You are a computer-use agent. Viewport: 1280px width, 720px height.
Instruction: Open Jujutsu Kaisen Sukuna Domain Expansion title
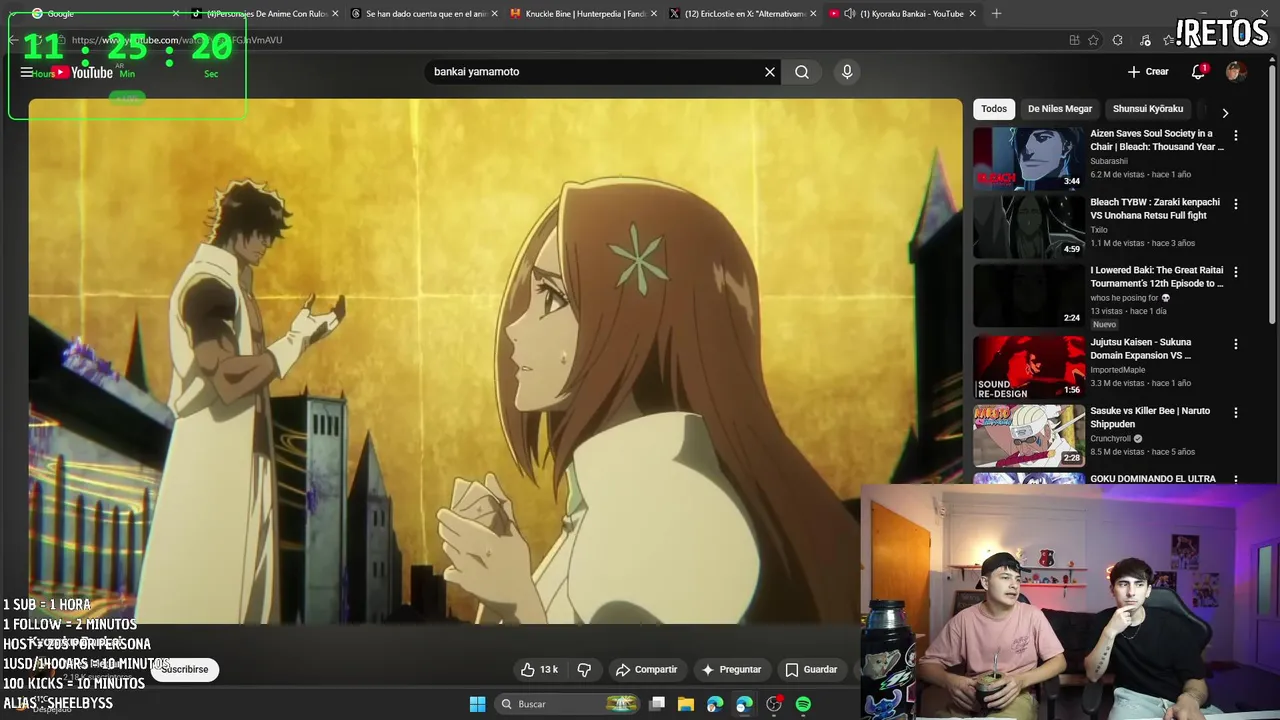pos(1141,348)
